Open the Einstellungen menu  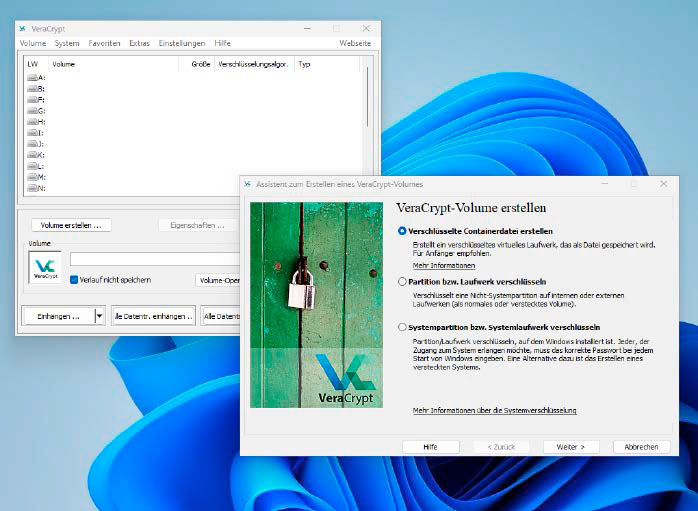[x=182, y=43]
